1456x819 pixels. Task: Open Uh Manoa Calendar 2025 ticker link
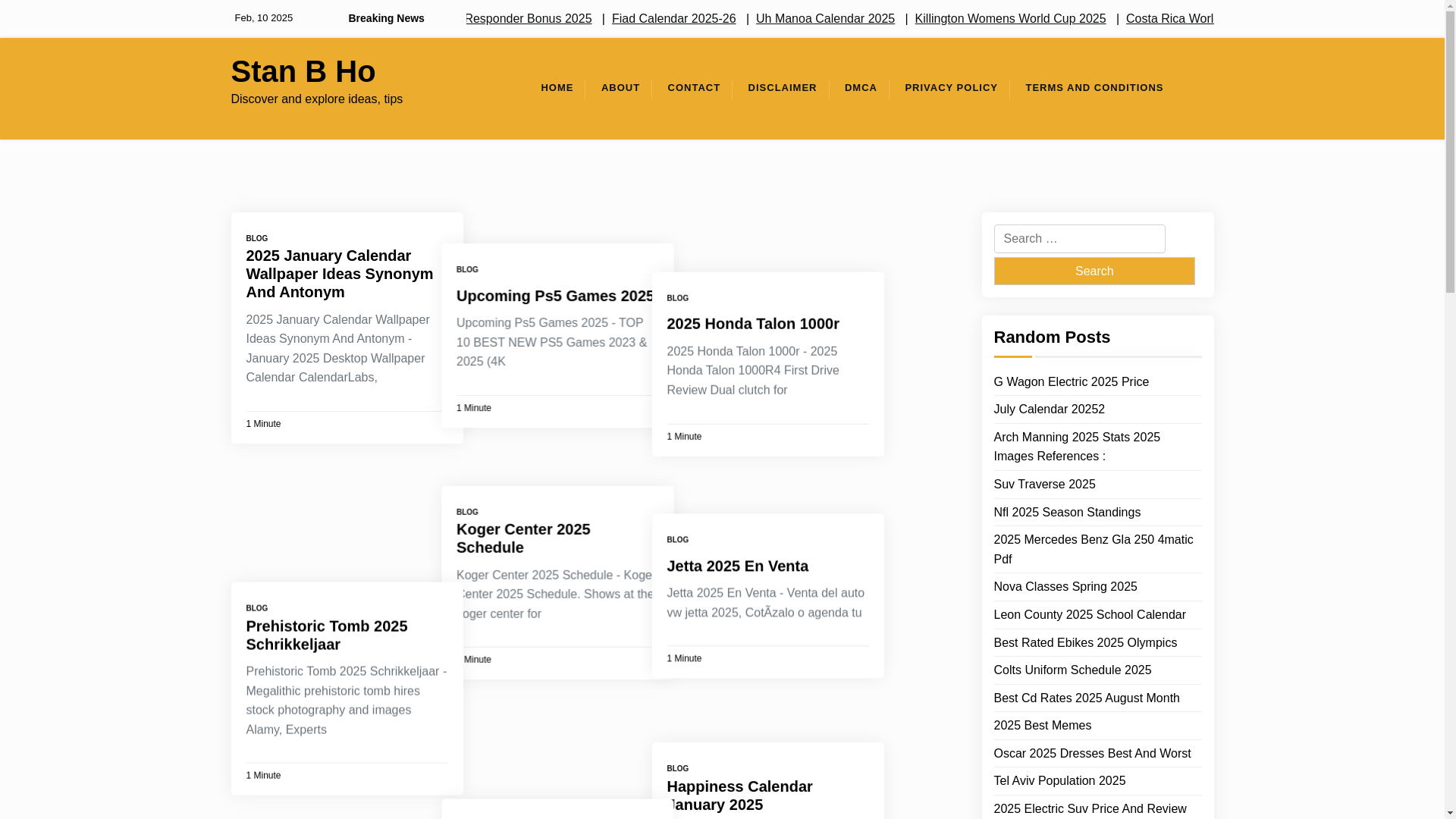tap(825, 18)
